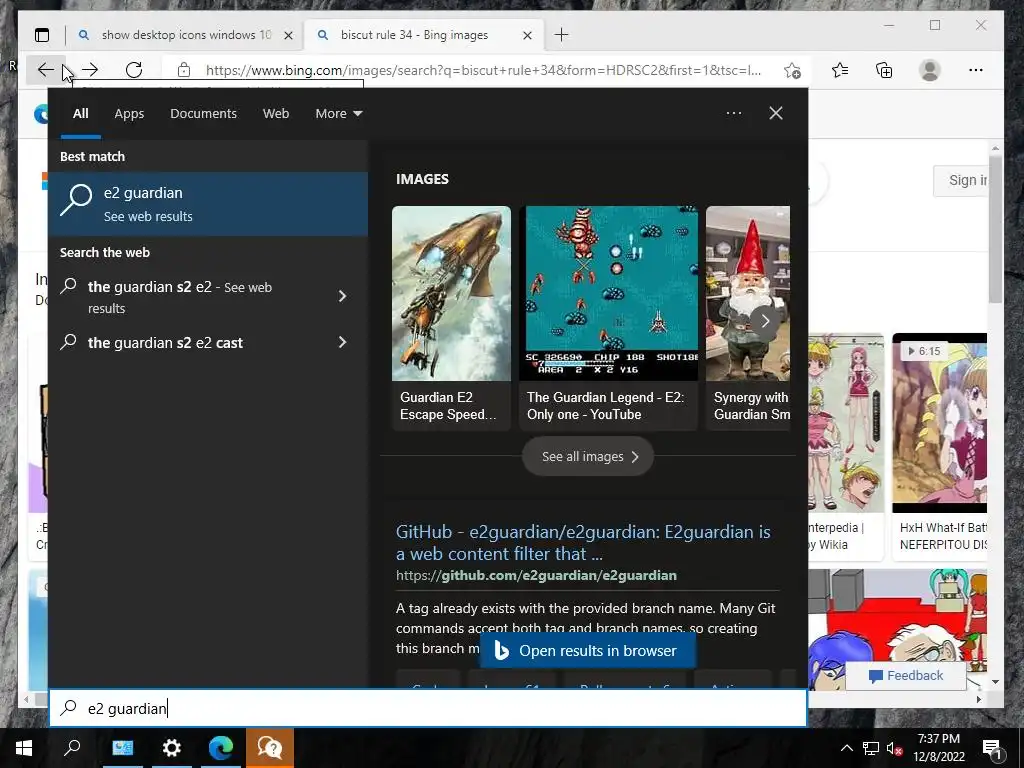Switch to 'show desktop icons windows 10' tab
Viewport: 1024px width, 768px height.
(x=185, y=35)
